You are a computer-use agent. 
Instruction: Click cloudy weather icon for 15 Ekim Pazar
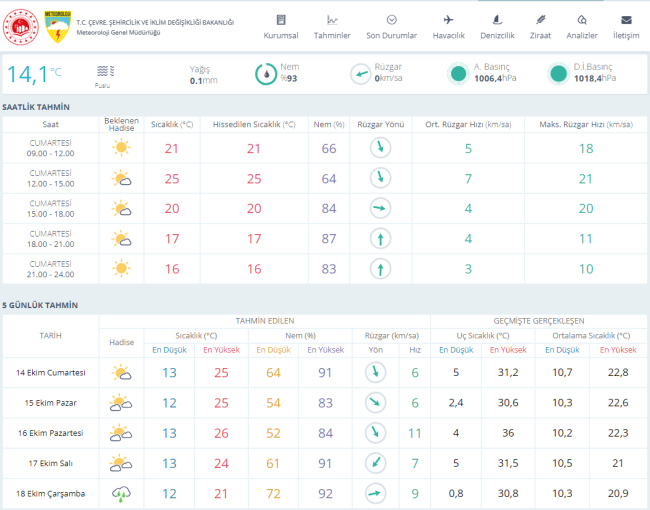(x=121, y=403)
